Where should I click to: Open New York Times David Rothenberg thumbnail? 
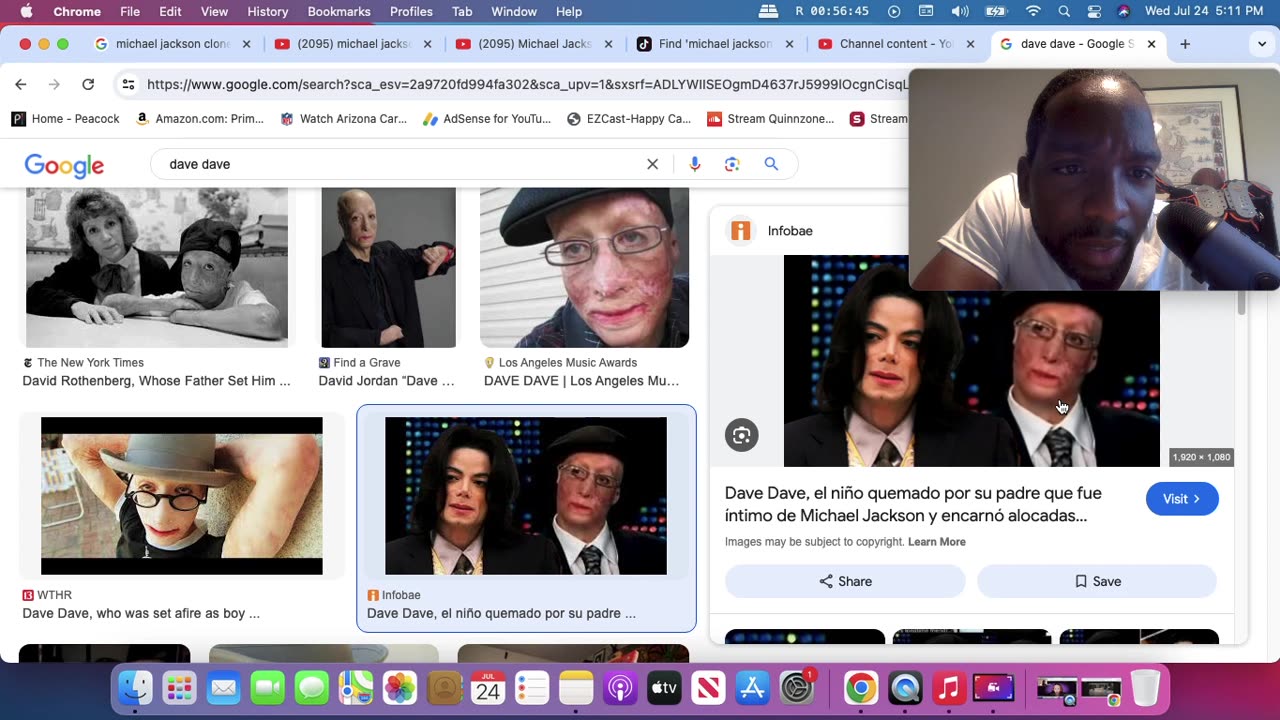(157, 268)
